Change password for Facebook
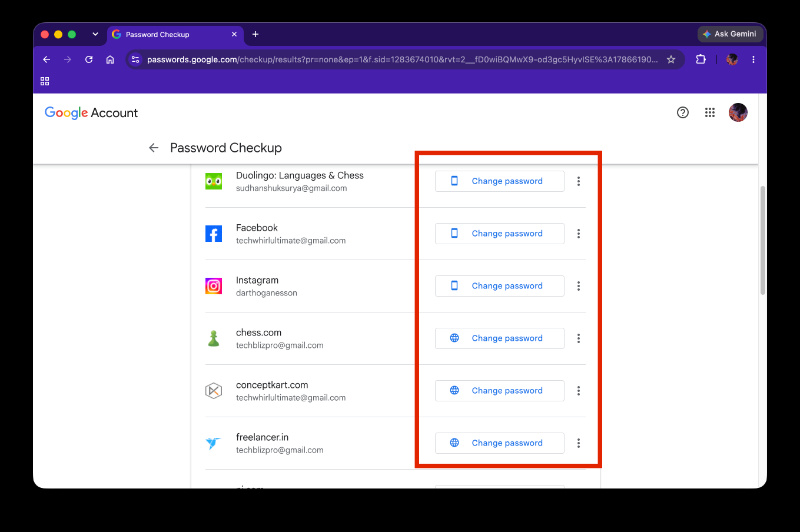This screenshot has width=800, height=532. click(499, 234)
